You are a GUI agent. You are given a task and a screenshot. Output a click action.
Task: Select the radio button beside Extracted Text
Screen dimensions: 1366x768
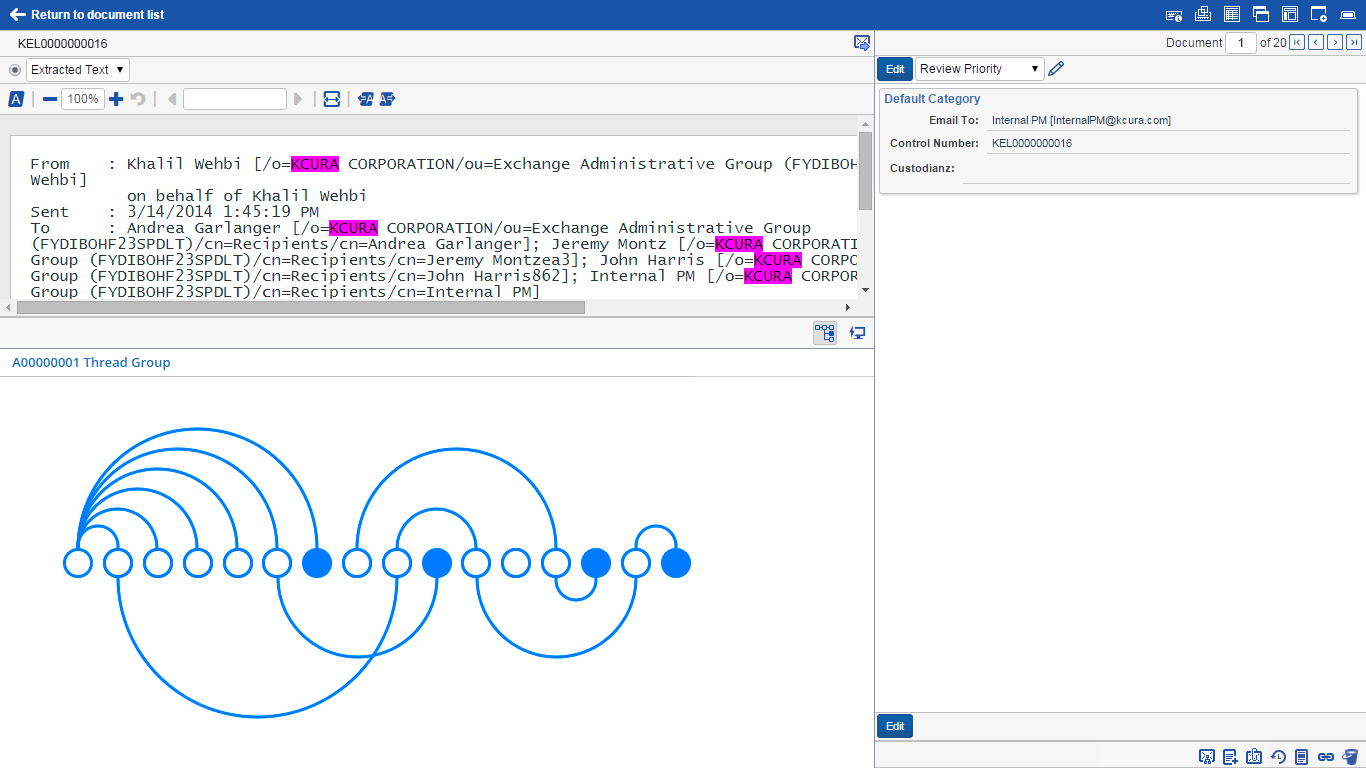click(x=14, y=70)
